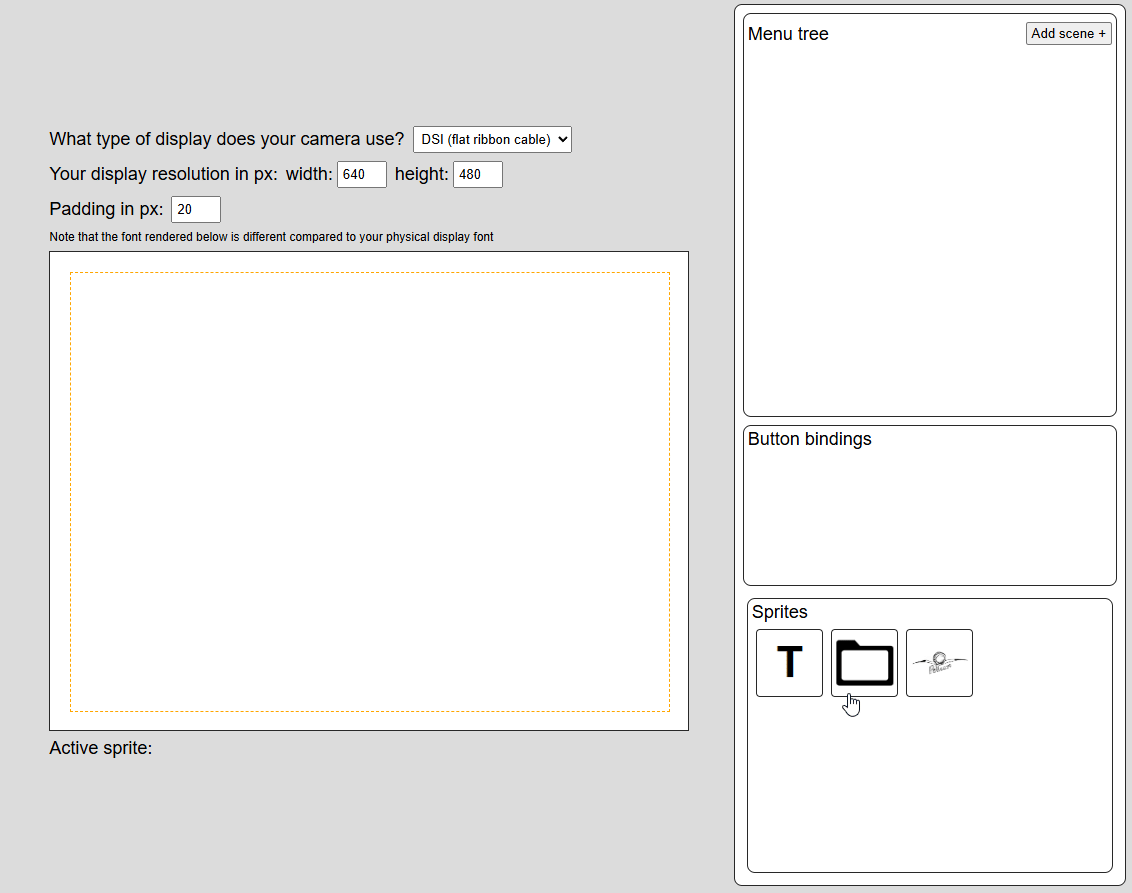The width and height of the screenshot is (1132, 893).
Task: Click the "width:" label text
Action: point(309,174)
